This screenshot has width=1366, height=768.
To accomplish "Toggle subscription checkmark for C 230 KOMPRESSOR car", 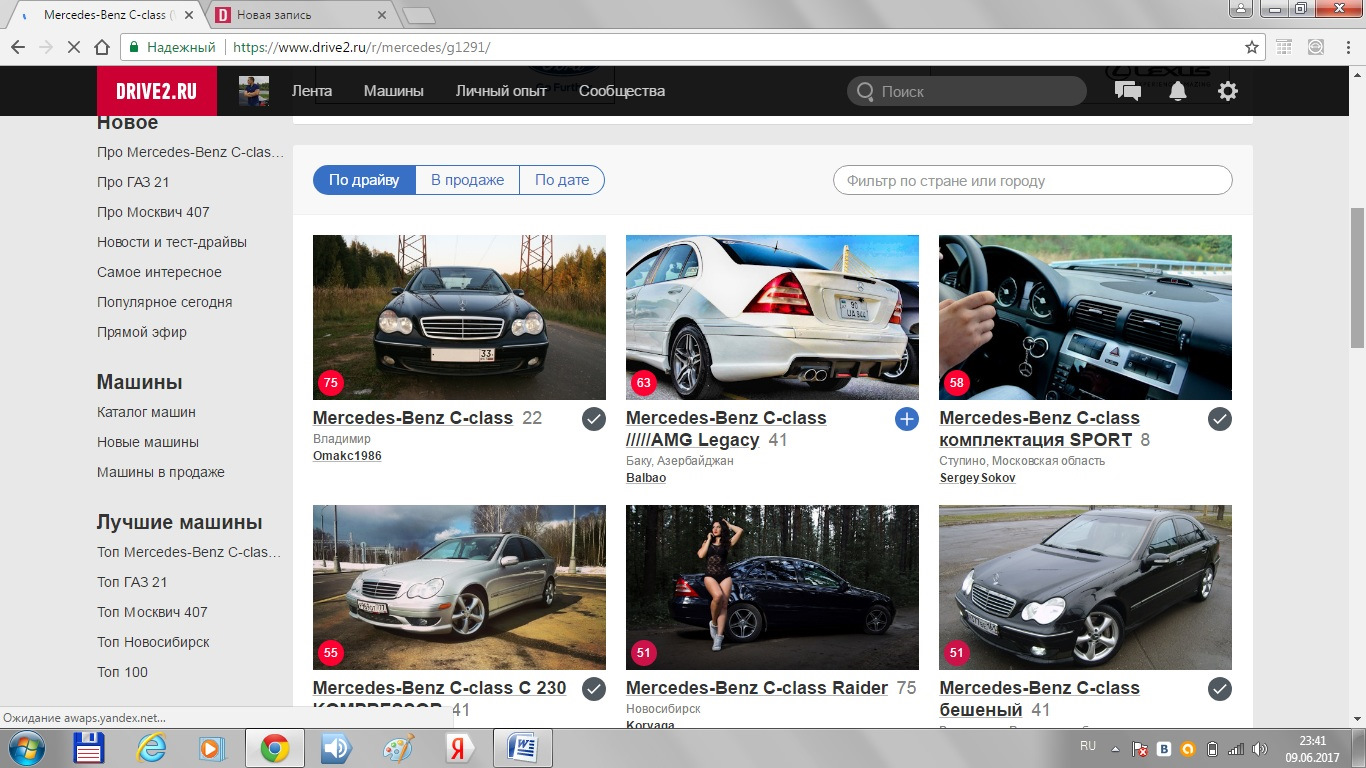I will pos(594,689).
